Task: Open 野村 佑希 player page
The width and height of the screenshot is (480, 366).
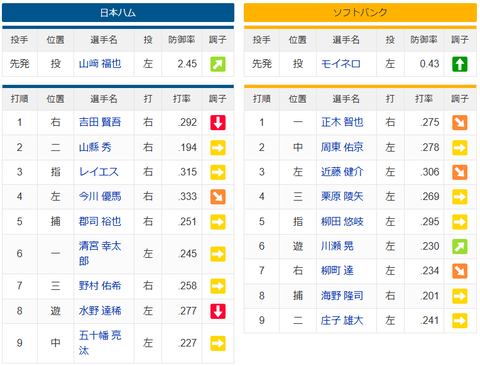Action: (x=100, y=286)
